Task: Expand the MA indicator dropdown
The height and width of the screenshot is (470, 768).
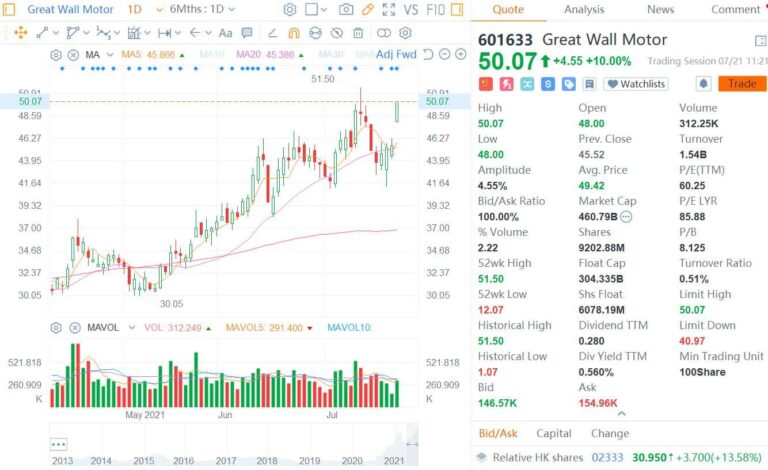Action: tap(110, 55)
